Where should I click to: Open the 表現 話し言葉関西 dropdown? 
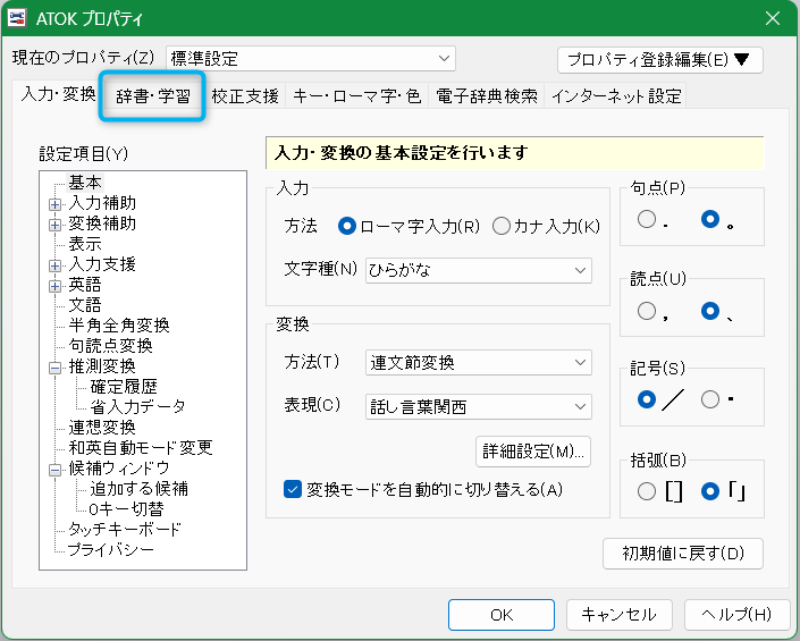coord(478,407)
